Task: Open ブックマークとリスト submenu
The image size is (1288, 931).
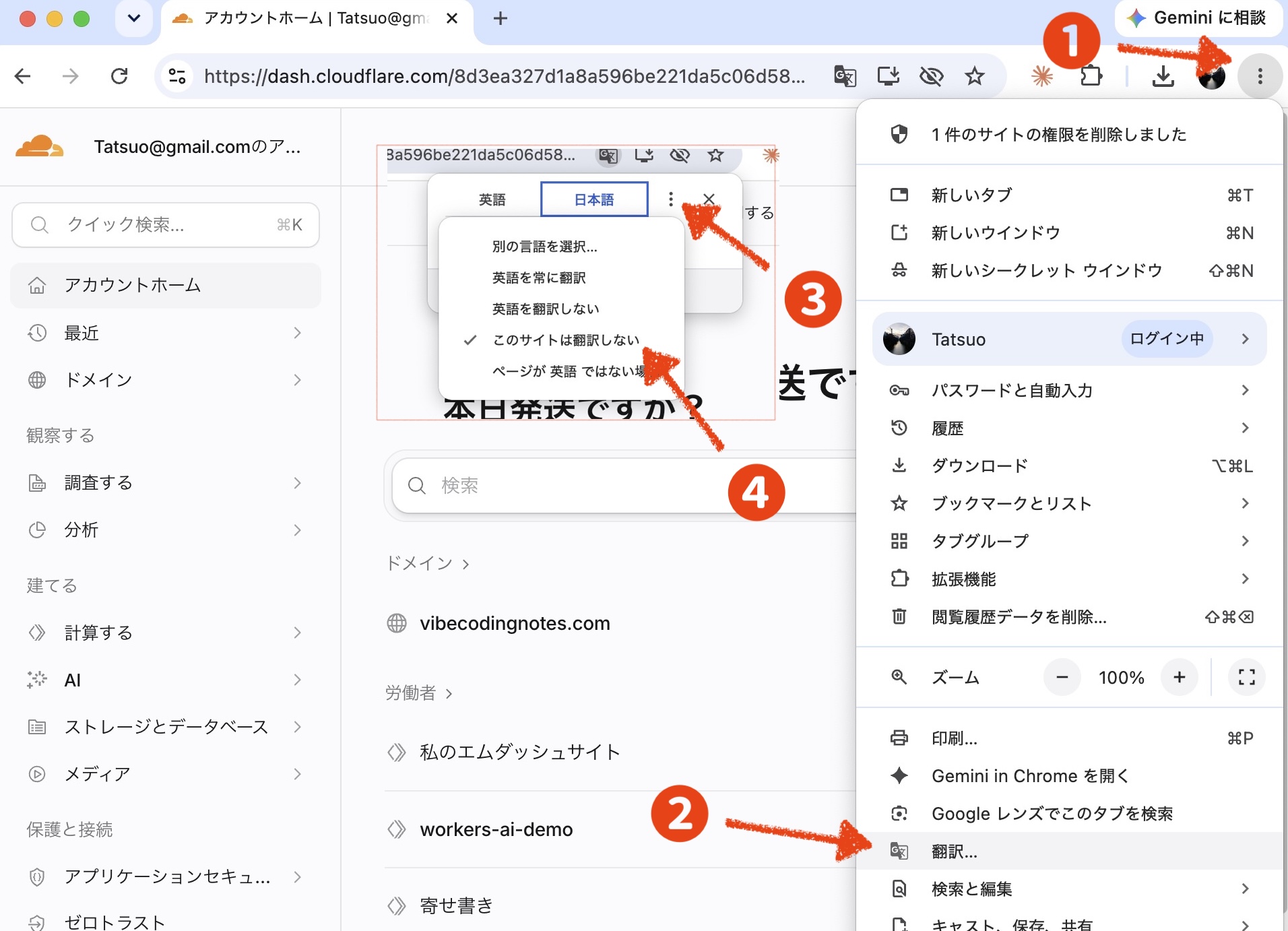Action: (1070, 503)
